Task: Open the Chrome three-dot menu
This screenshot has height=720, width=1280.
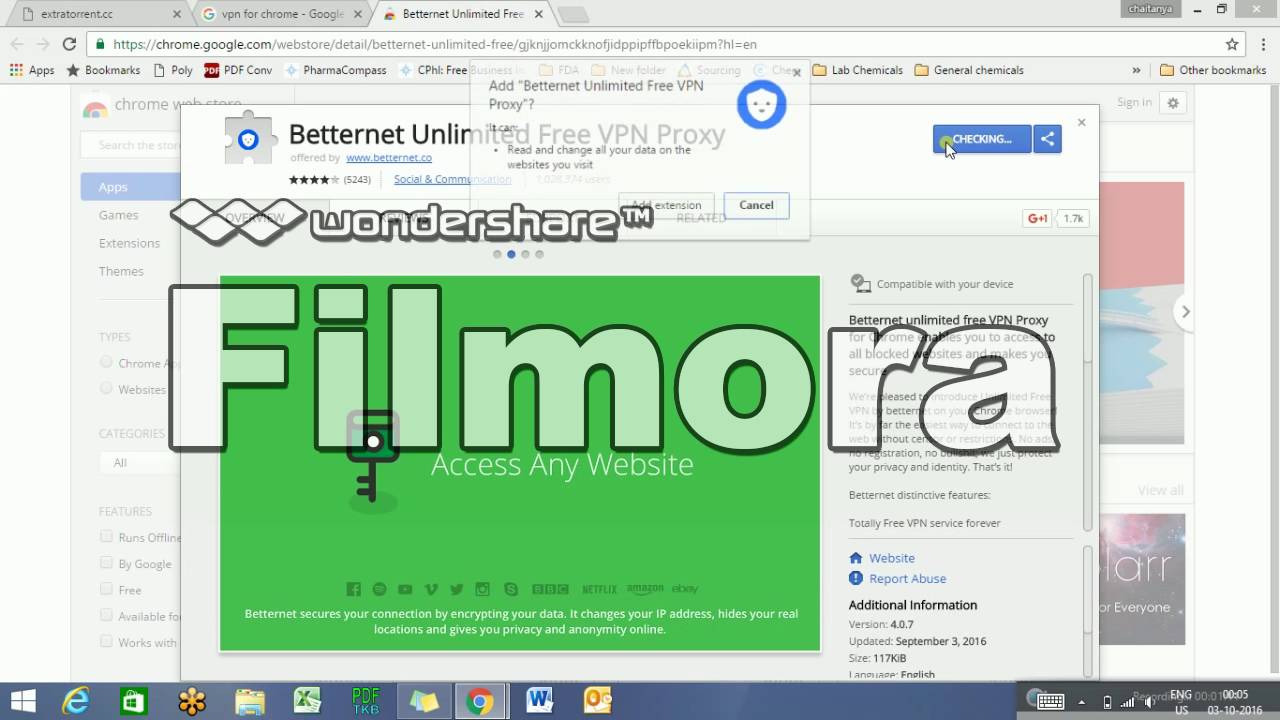Action: [1262, 44]
